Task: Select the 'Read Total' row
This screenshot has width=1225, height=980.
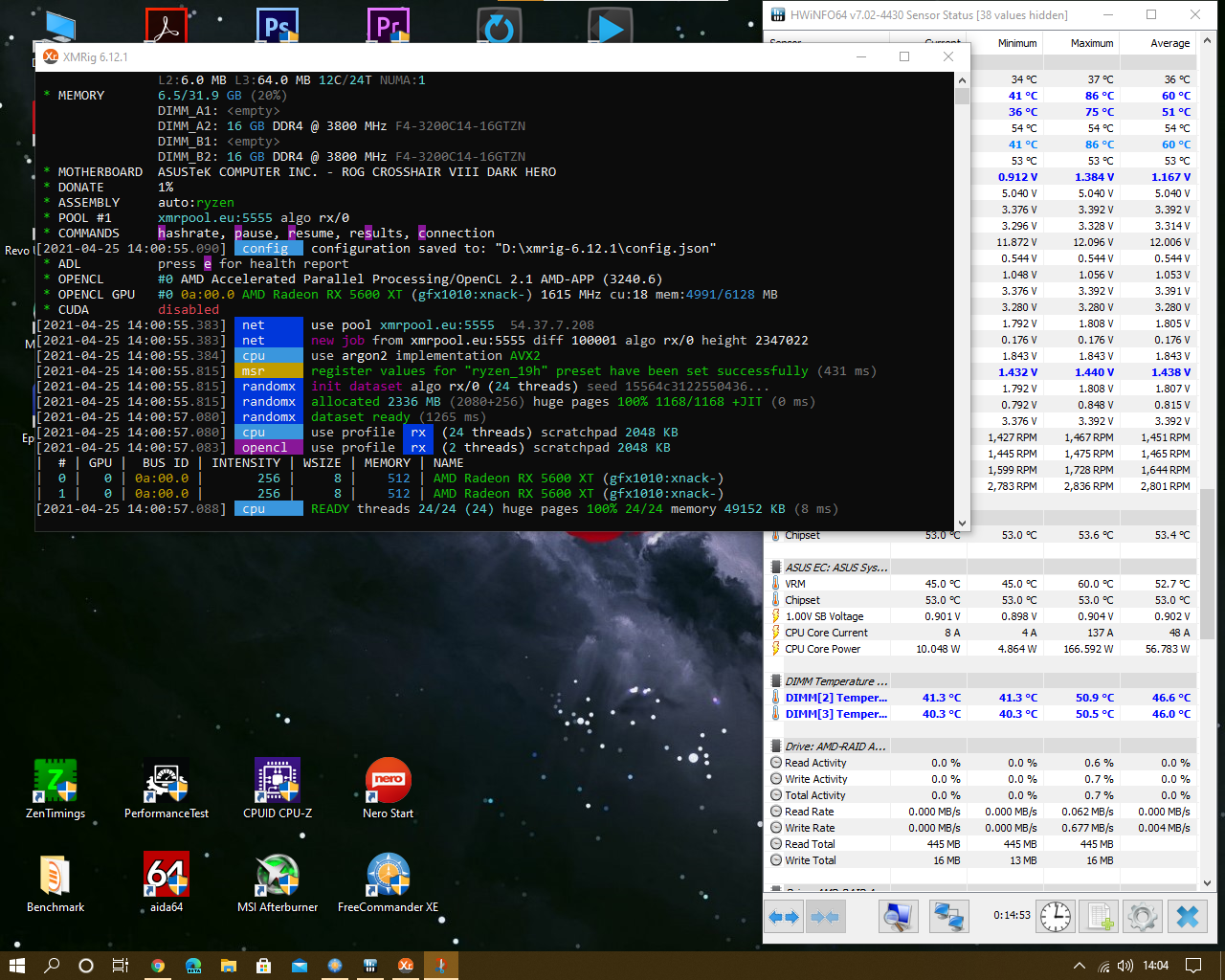Action: [x=982, y=844]
